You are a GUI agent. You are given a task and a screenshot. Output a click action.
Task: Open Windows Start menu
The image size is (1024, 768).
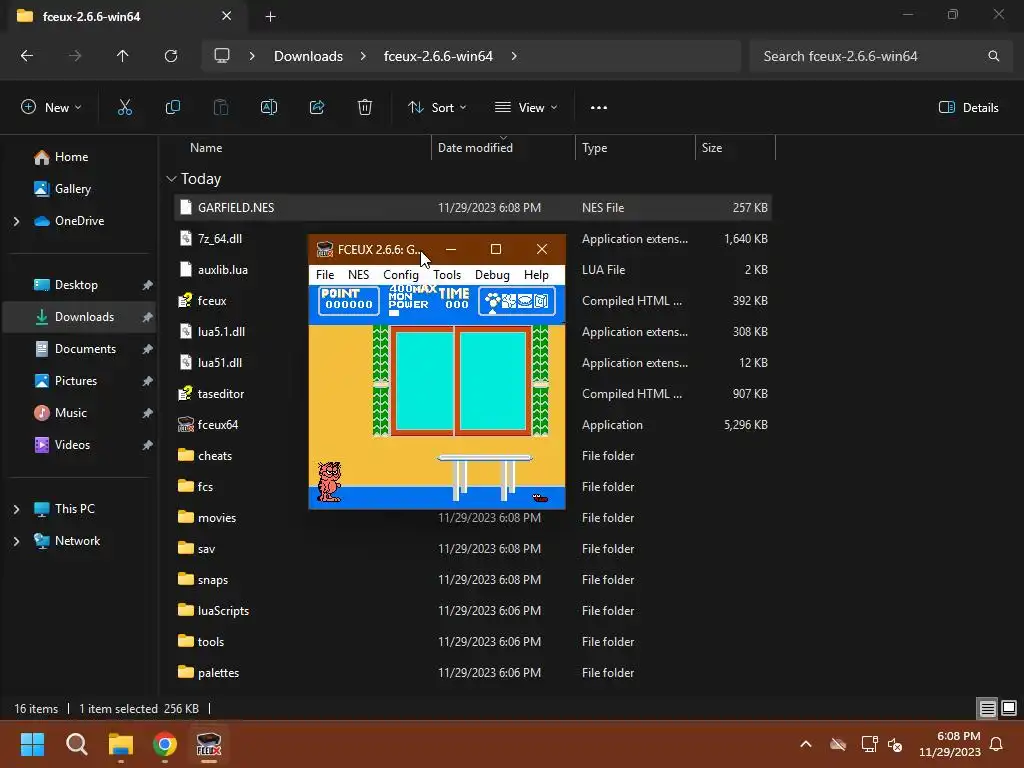pos(32,744)
